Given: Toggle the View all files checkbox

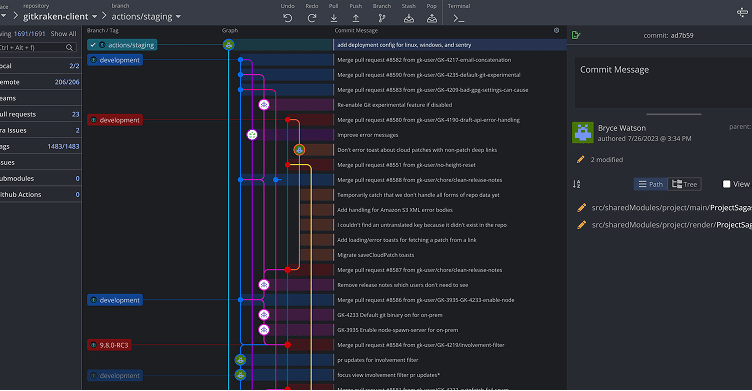Looking at the screenshot, I should 727,184.
